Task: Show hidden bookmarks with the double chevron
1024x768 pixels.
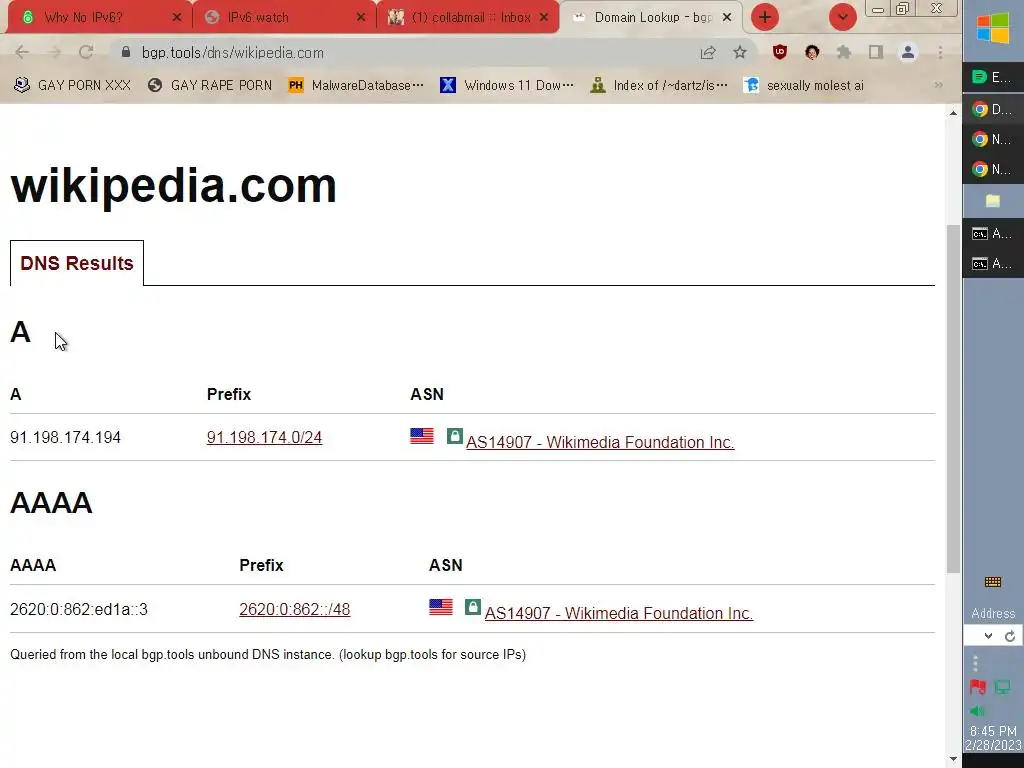Action: tap(938, 85)
